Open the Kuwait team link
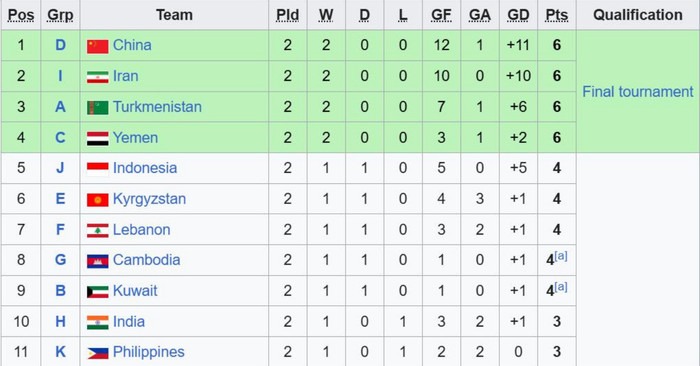Image resolution: width=700 pixels, height=366 pixels. coord(135,291)
